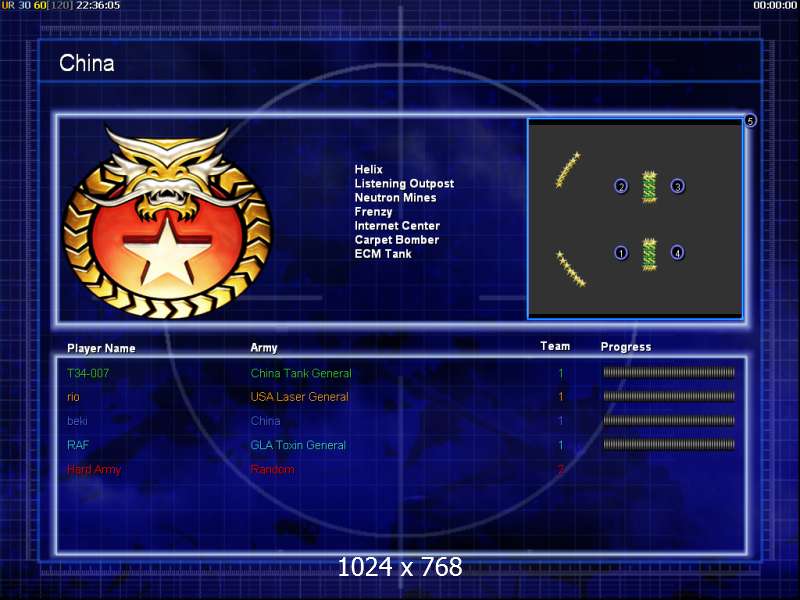Click start position marker 4 on the map
The image size is (800, 600).
click(x=678, y=253)
